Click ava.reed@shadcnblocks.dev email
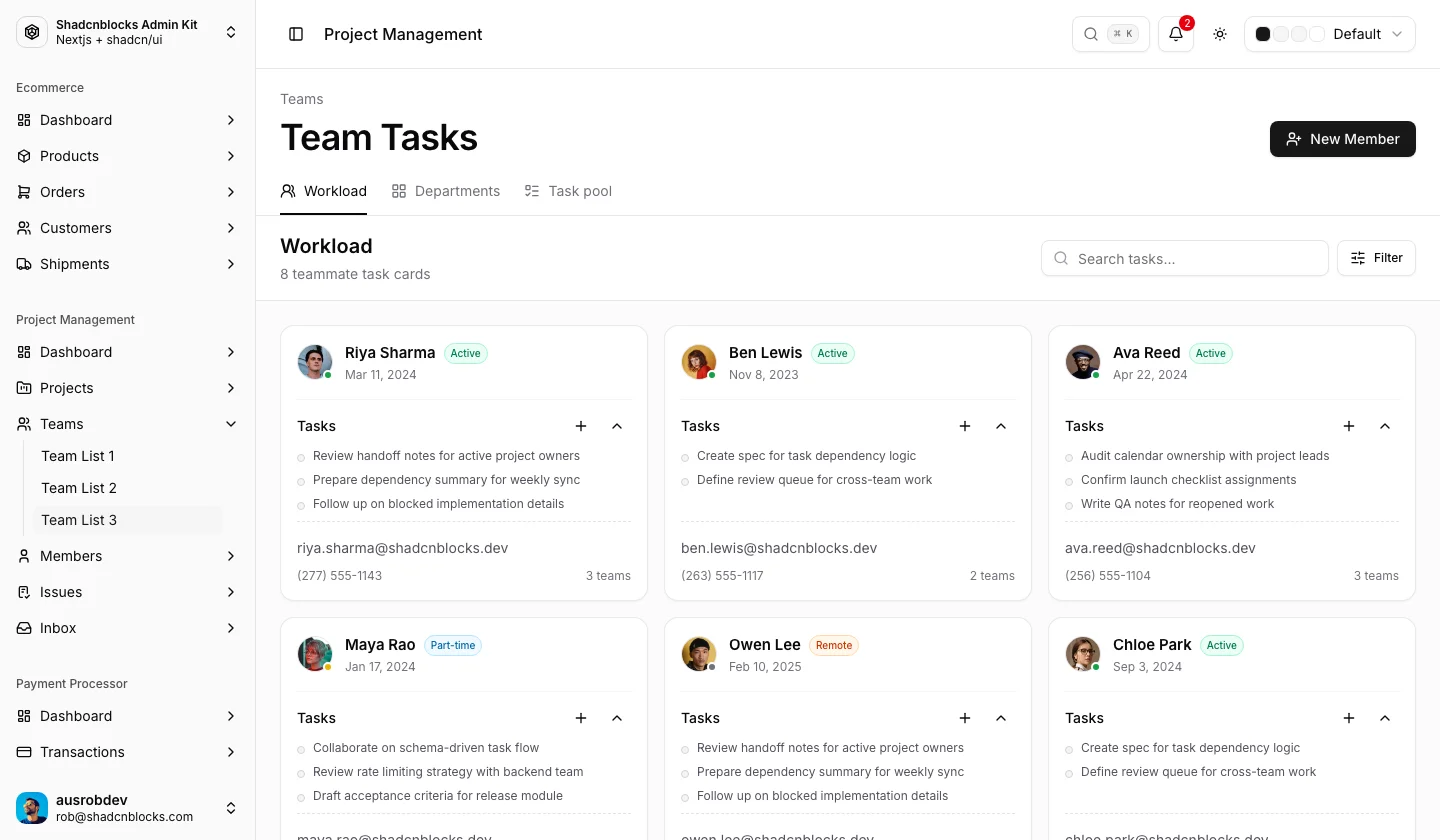Image resolution: width=1440 pixels, height=840 pixels. tap(1160, 548)
